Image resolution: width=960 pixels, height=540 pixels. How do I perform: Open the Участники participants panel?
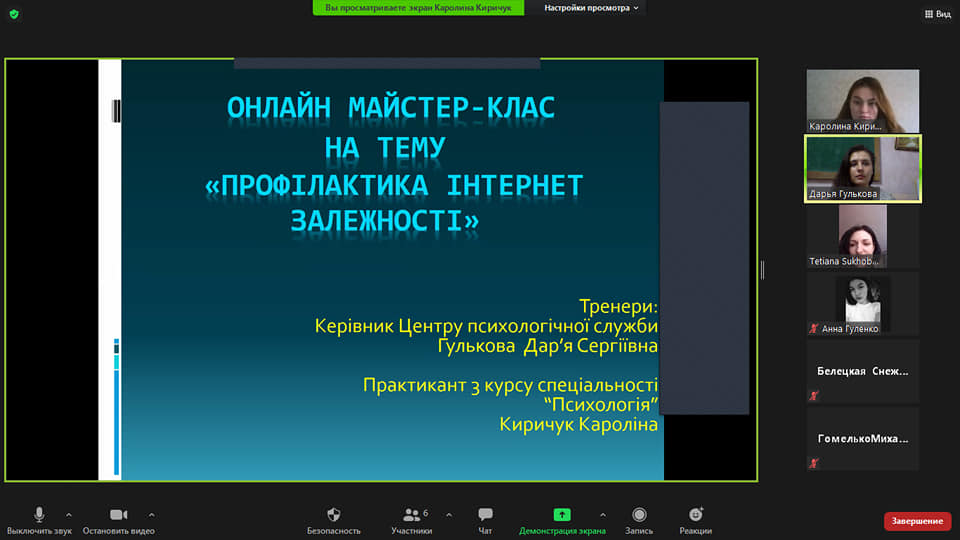(411, 515)
